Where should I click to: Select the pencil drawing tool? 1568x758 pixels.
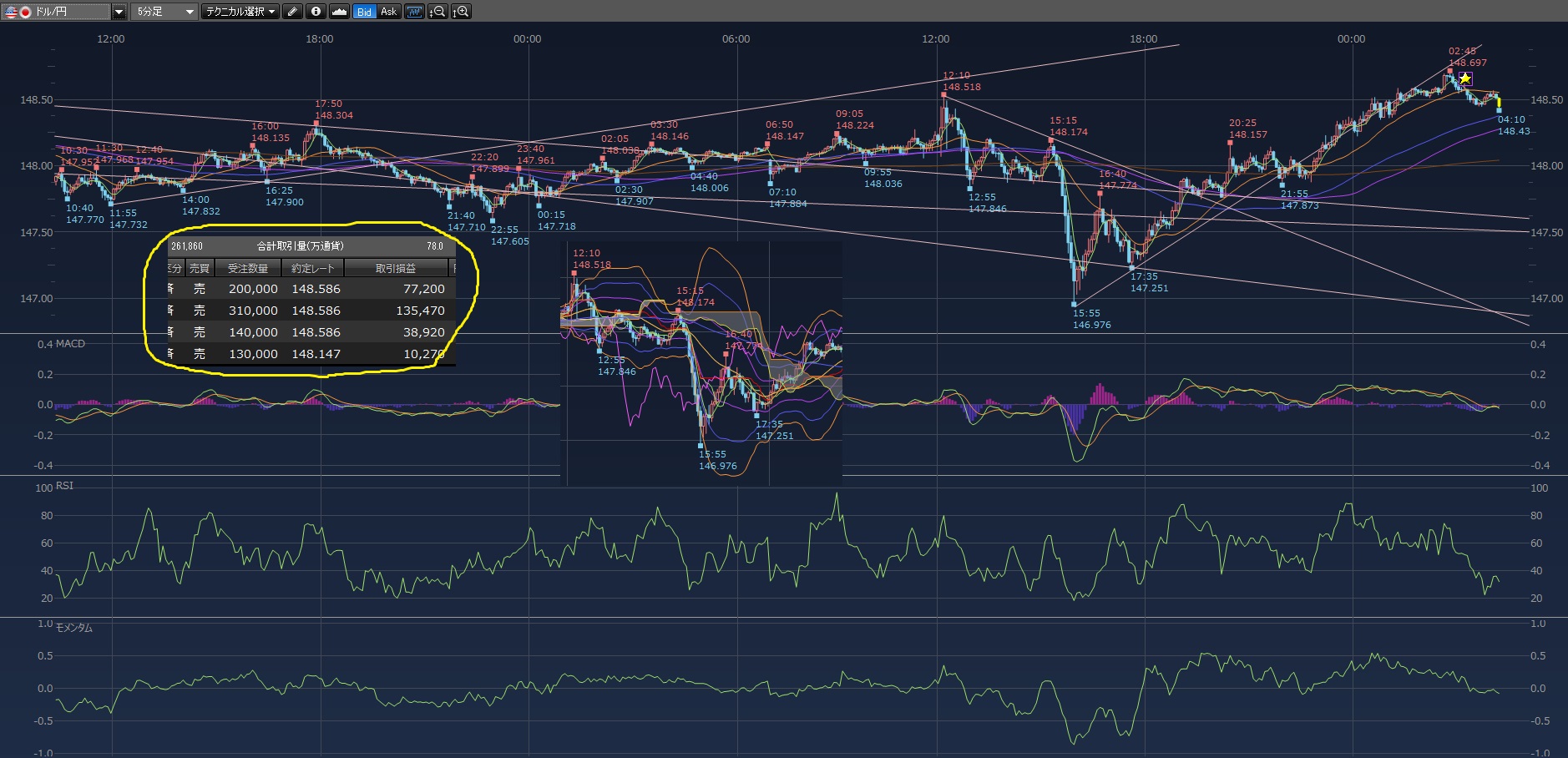coord(292,12)
